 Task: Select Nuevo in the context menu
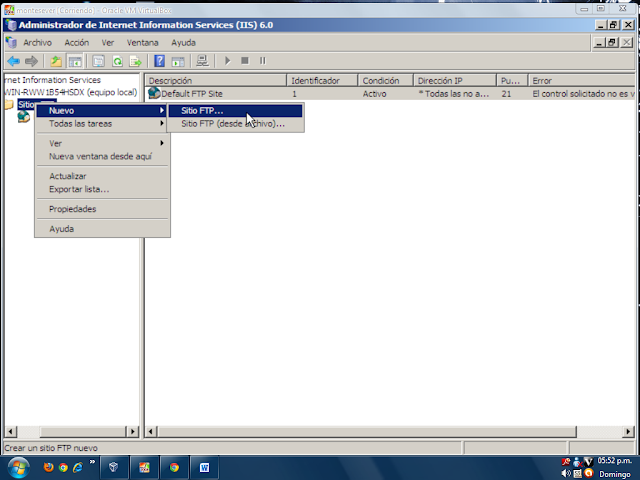pos(101,111)
